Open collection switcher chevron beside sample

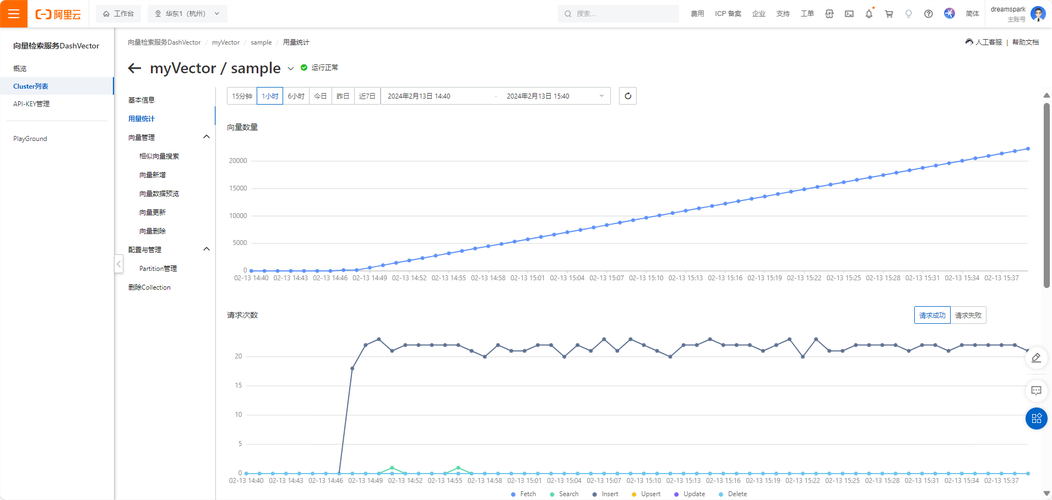(291, 68)
